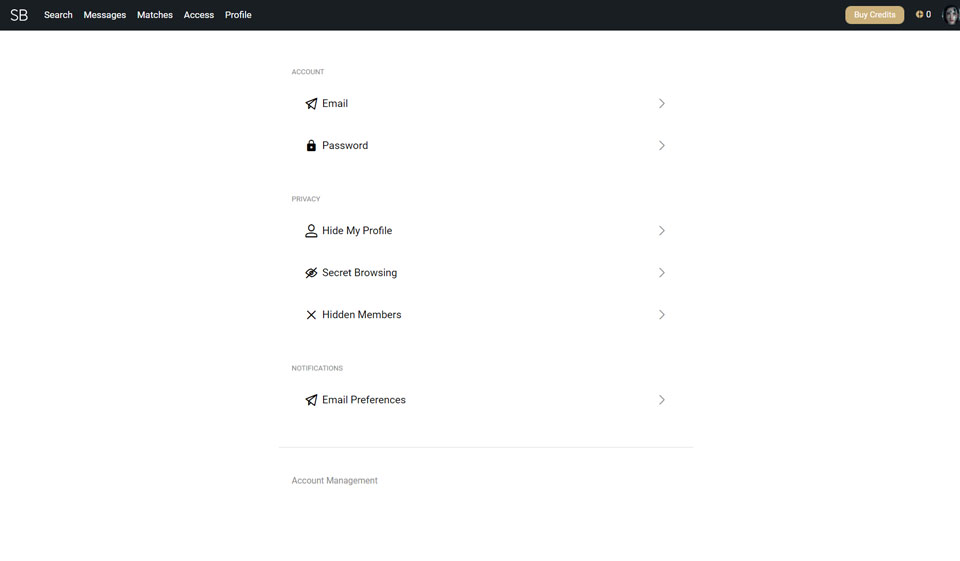Click the SB logo in header
The height and width of the screenshot is (561, 960).
tap(19, 15)
